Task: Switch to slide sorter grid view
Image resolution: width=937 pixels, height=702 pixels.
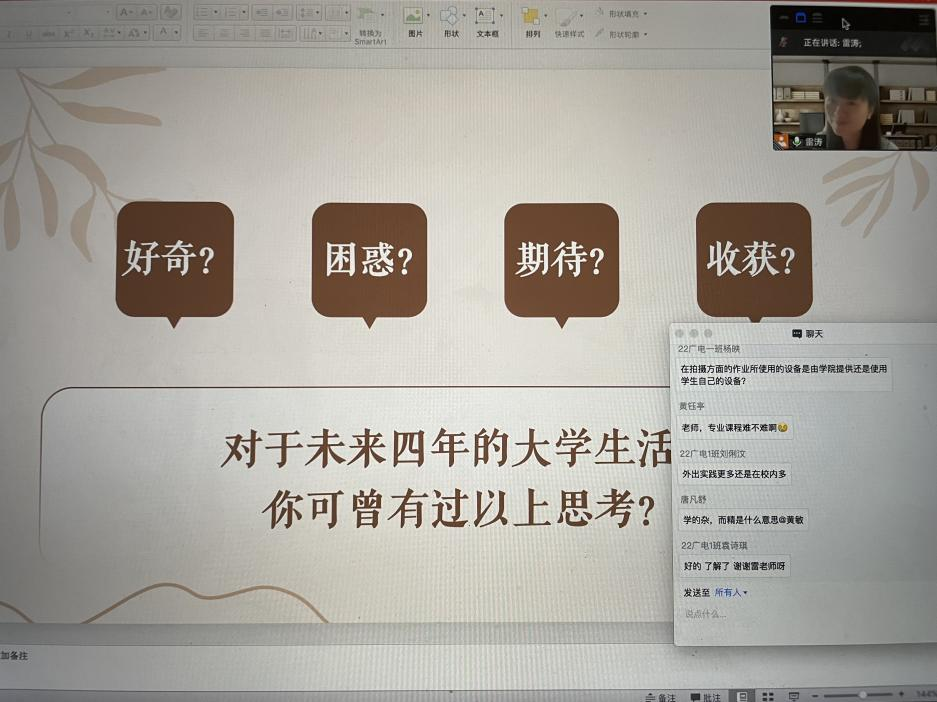Action: pyautogui.click(x=768, y=696)
